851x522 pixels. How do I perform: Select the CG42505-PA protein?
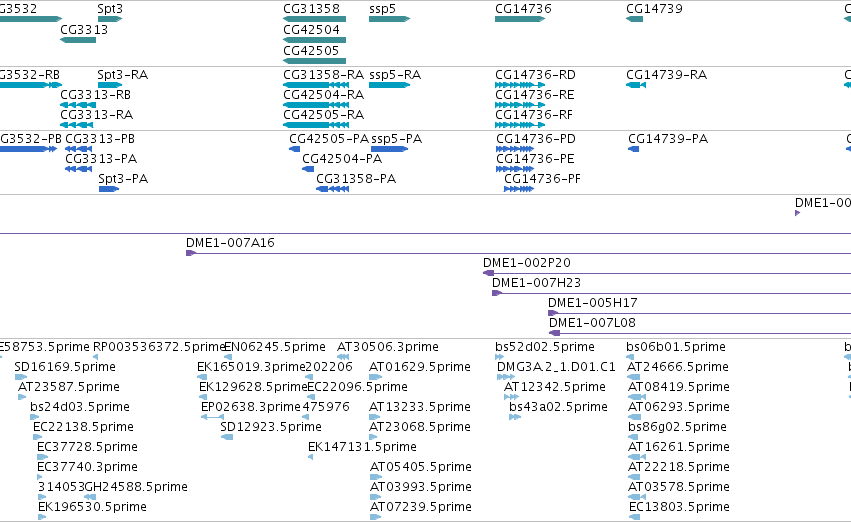pyautogui.click(x=295, y=149)
